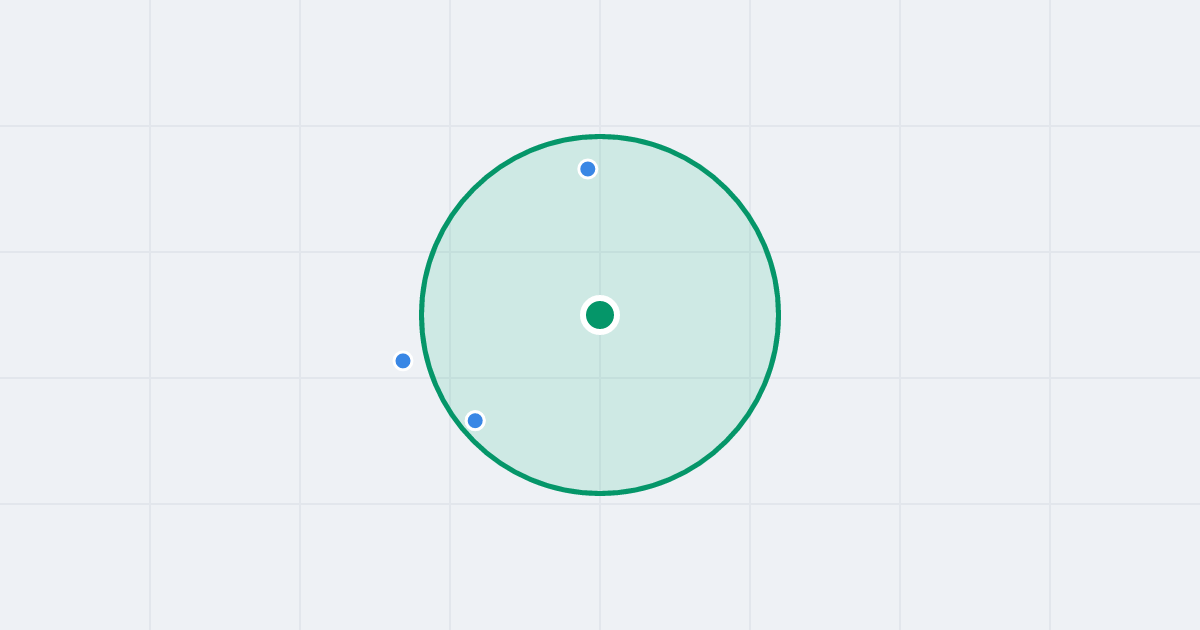Click the green center marker of the circle
The image size is (1200, 630).
600,315
